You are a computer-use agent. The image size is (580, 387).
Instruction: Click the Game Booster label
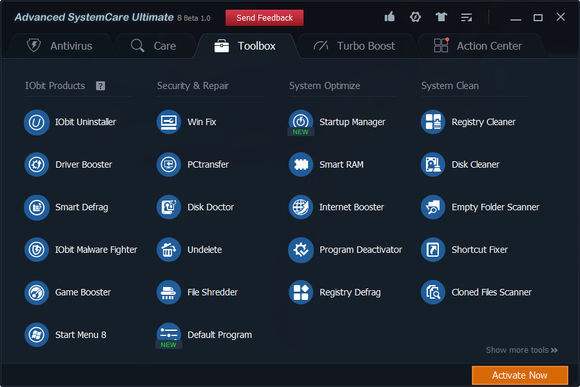83,292
